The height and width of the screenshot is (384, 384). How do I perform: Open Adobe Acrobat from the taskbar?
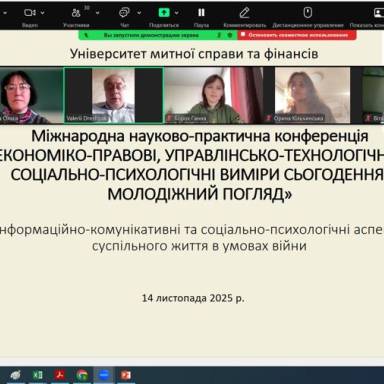[x=60, y=375]
